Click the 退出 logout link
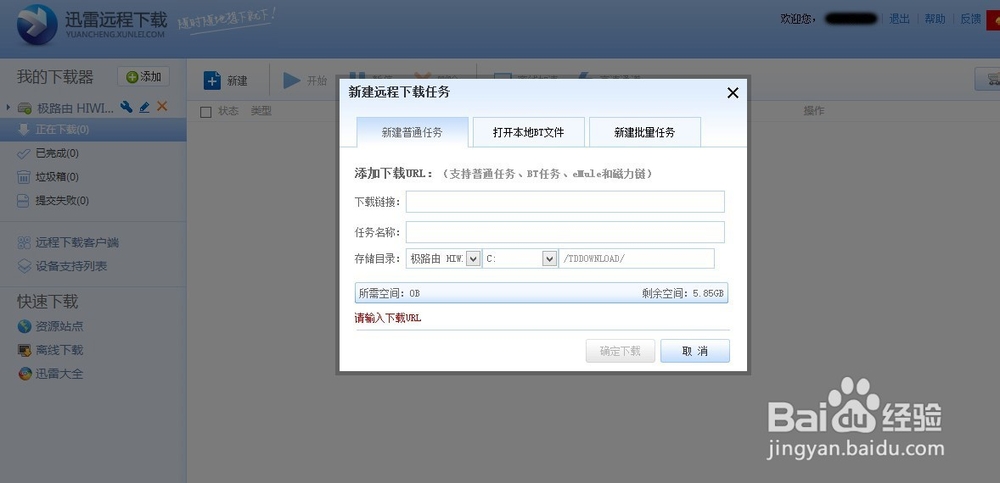Viewport: 1000px width, 483px height. click(x=899, y=19)
